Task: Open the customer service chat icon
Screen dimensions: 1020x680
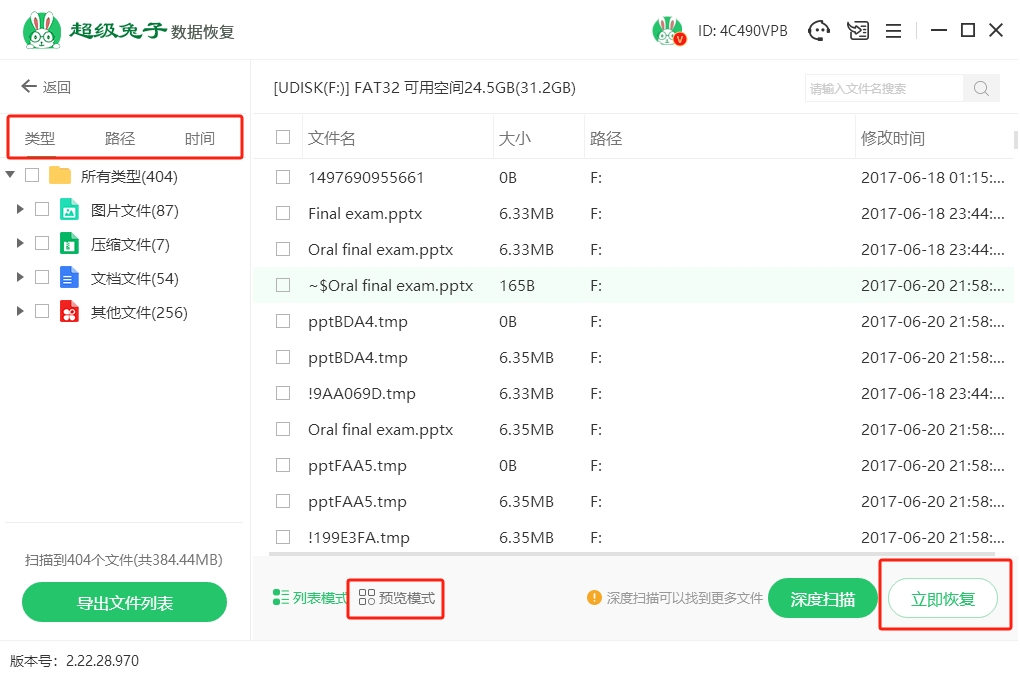Action: [x=820, y=31]
